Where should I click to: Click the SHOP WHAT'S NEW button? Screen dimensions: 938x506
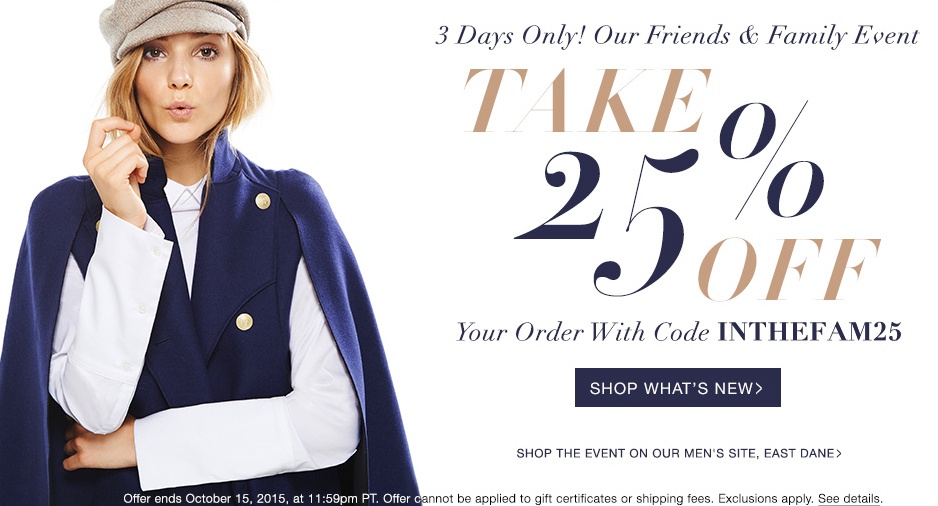point(677,388)
